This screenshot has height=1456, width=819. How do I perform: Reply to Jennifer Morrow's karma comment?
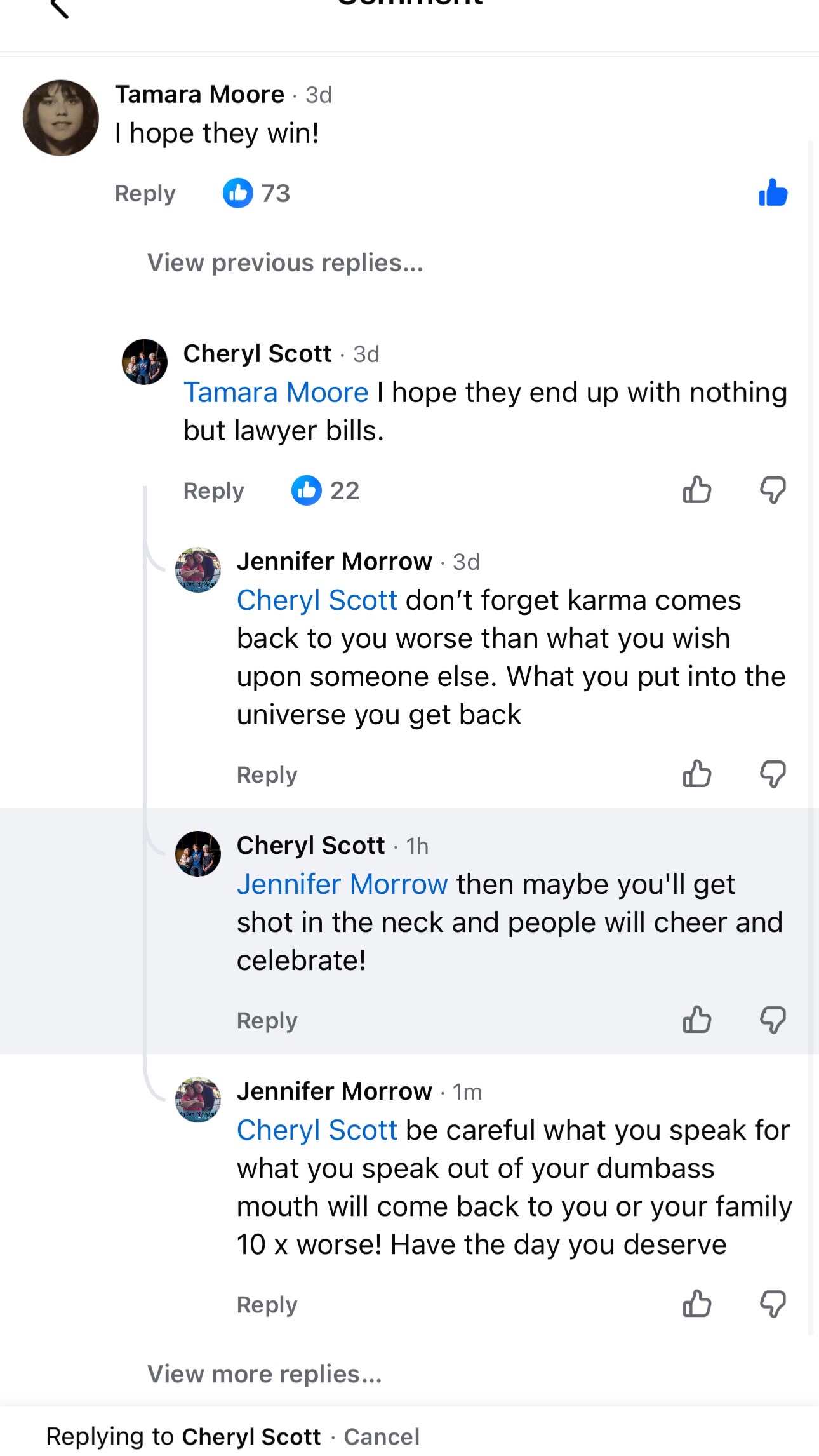(267, 775)
